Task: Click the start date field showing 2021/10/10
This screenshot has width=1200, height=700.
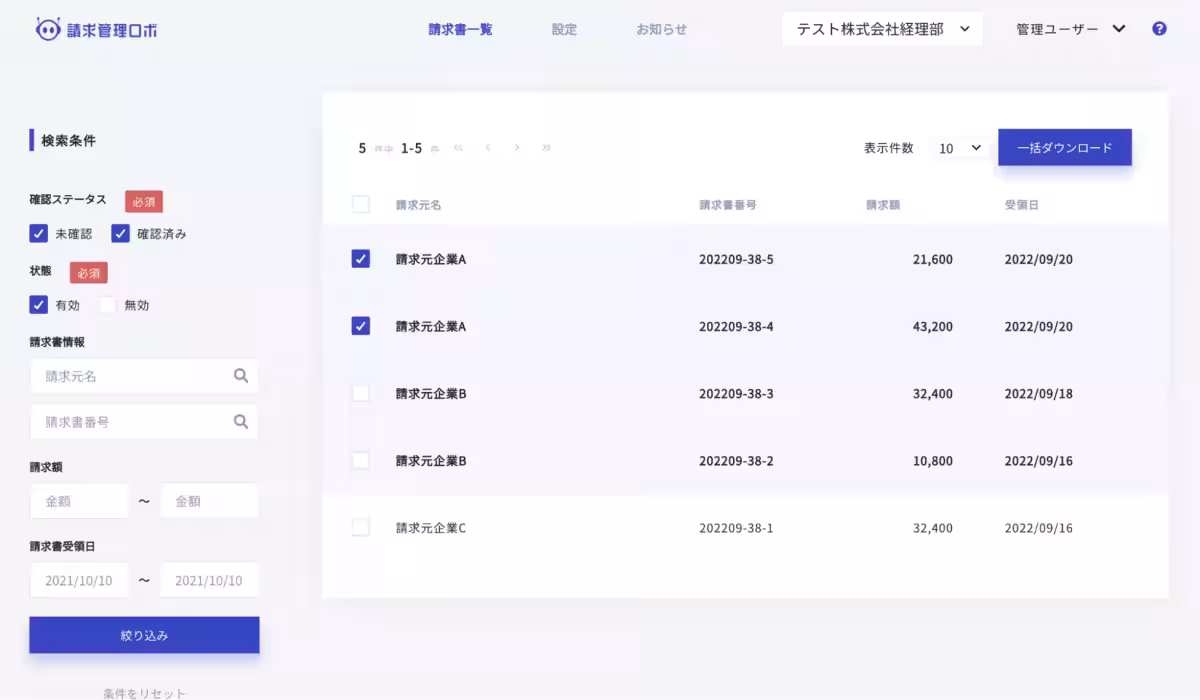Action: 79,579
